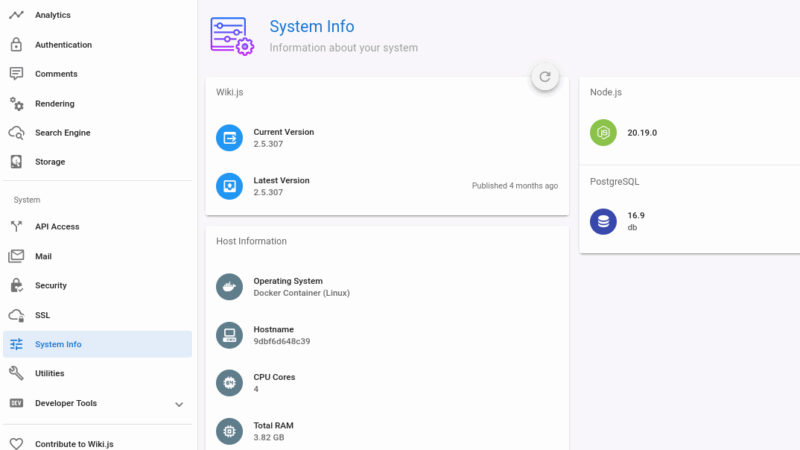
Task: Open API Access page
Action: tap(97, 227)
